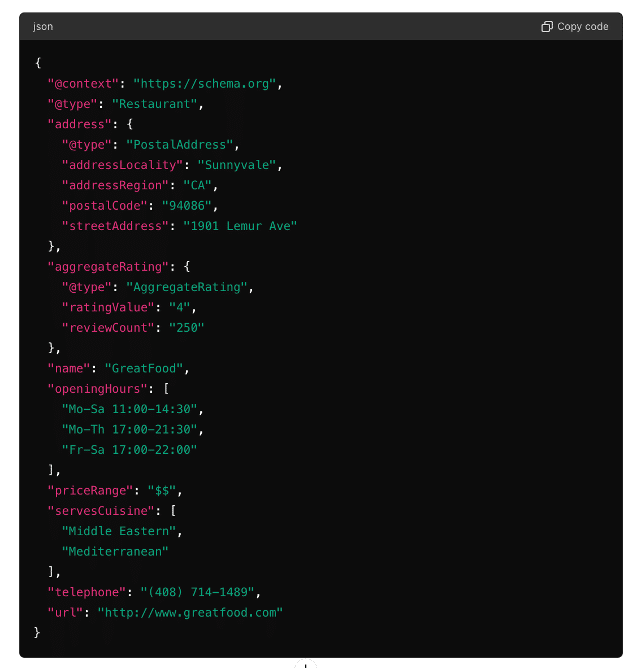Click the "Restaurant" type value

point(155,104)
